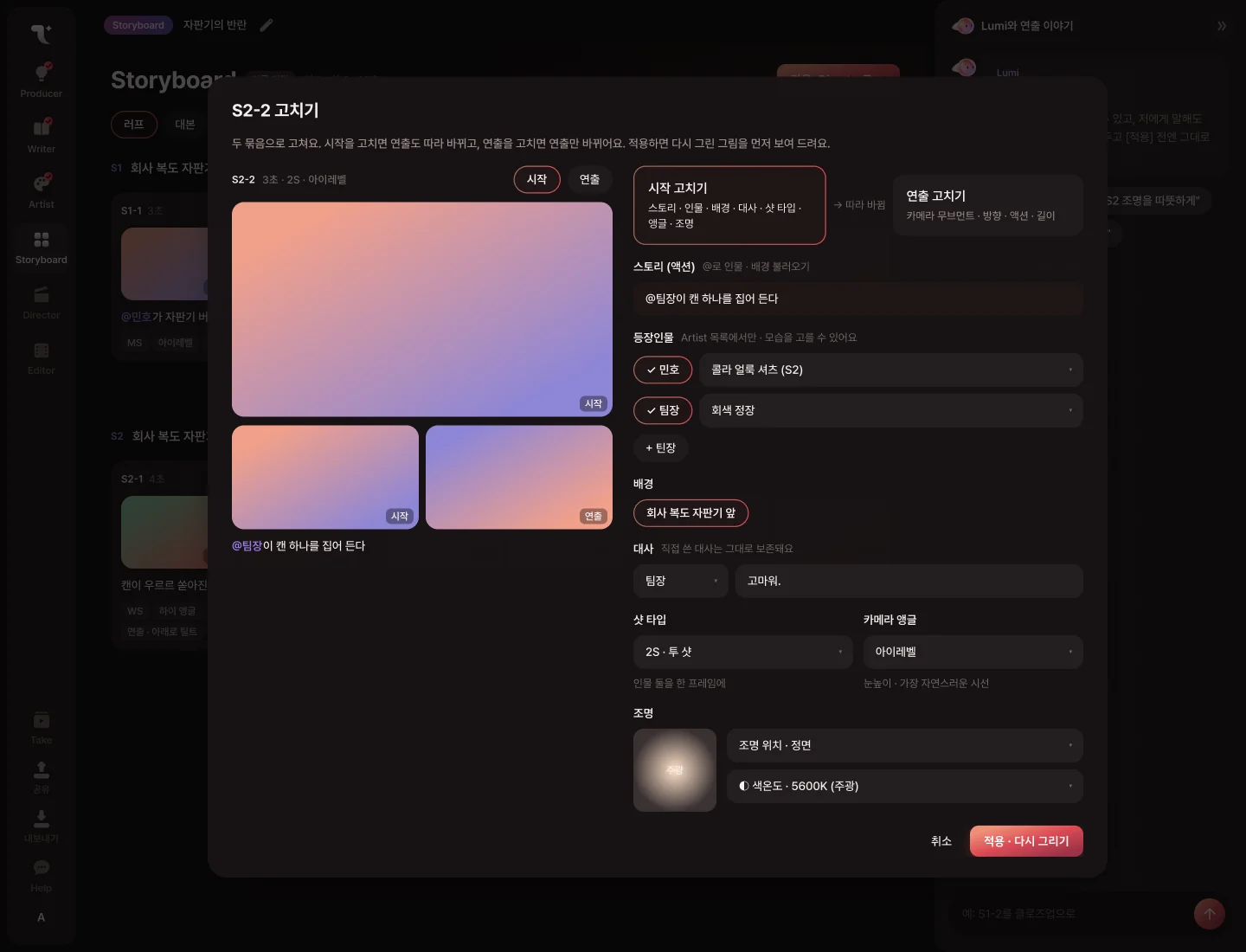Click the purple Storyboard badge in header
Viewport: 1246px width, 952px height.
138,25
